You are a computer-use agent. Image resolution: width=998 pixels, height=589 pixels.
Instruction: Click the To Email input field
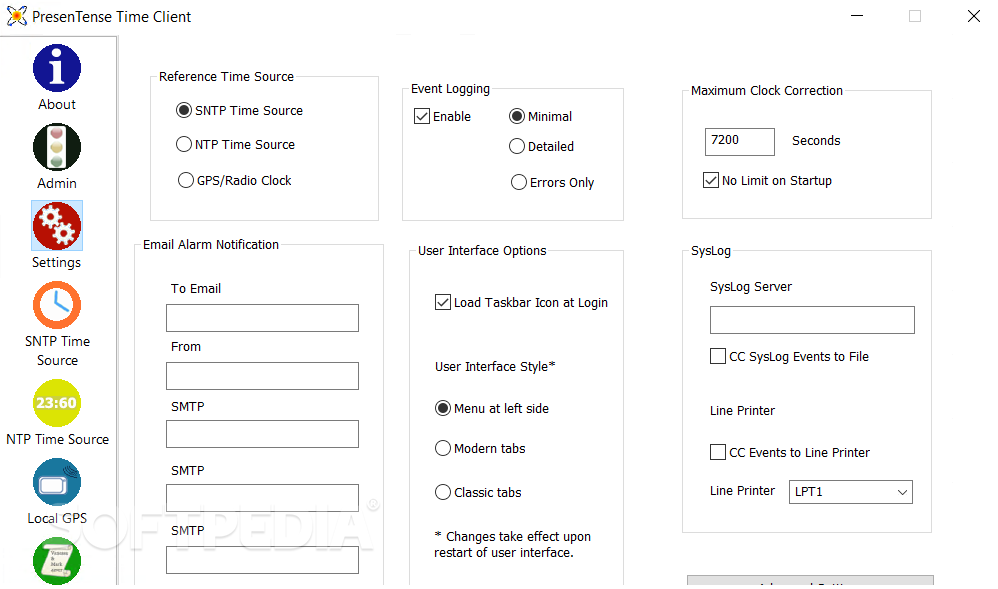[262, 318]
